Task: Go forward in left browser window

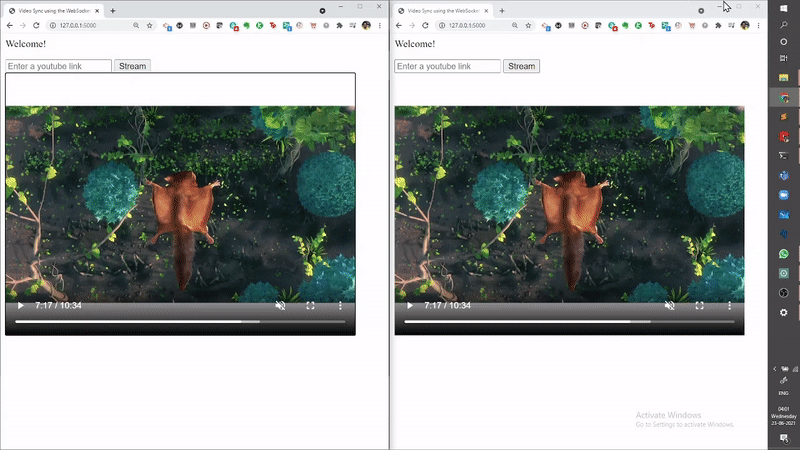Action: pyautogui.click(x=23, y=26)
